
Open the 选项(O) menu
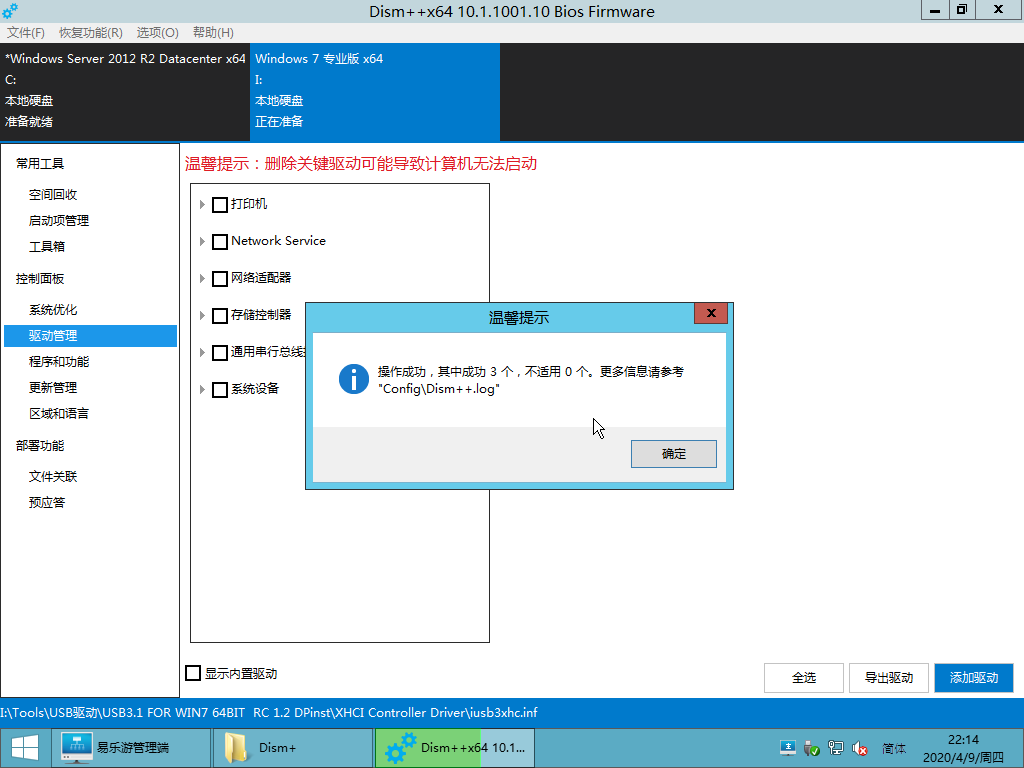click(x=157, y=33)
